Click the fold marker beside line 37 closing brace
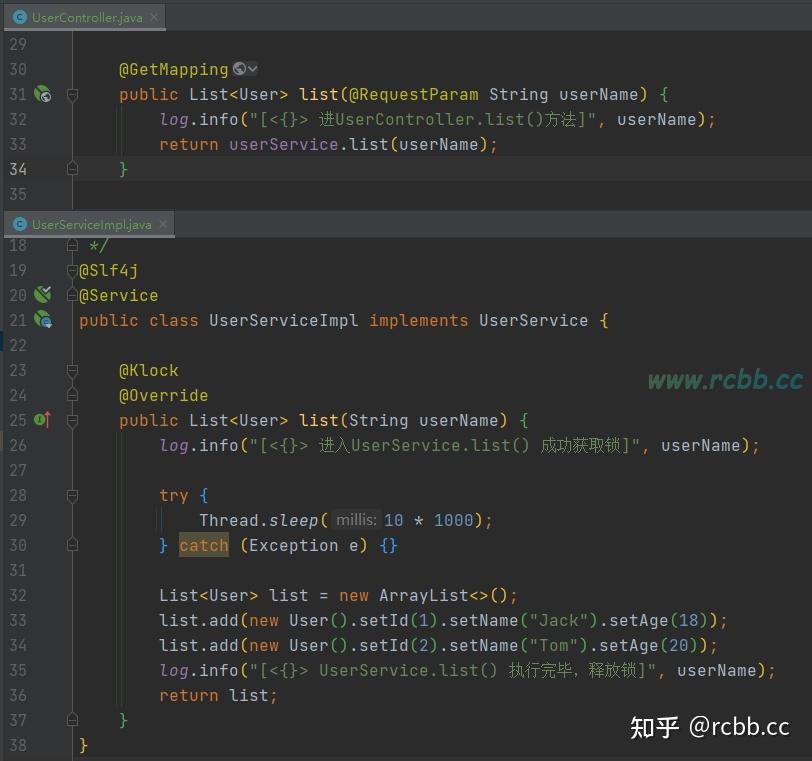This screenshot has height=761, width=812. [71, 720]
